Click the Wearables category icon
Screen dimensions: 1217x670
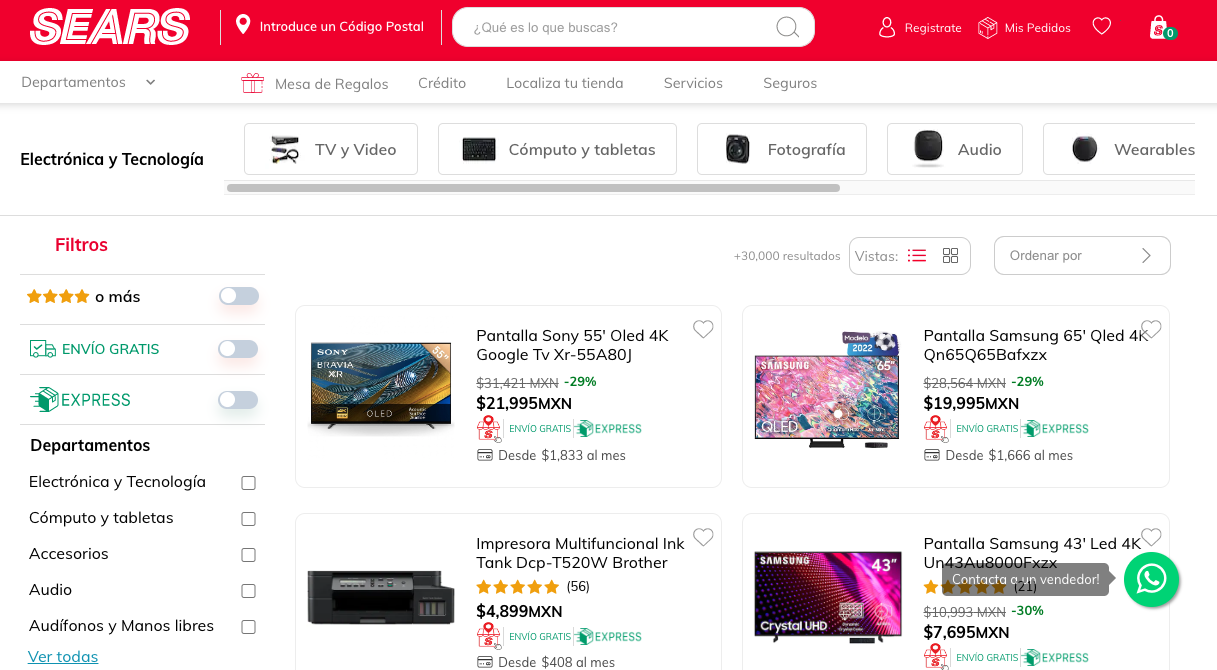coord(1085,149)
